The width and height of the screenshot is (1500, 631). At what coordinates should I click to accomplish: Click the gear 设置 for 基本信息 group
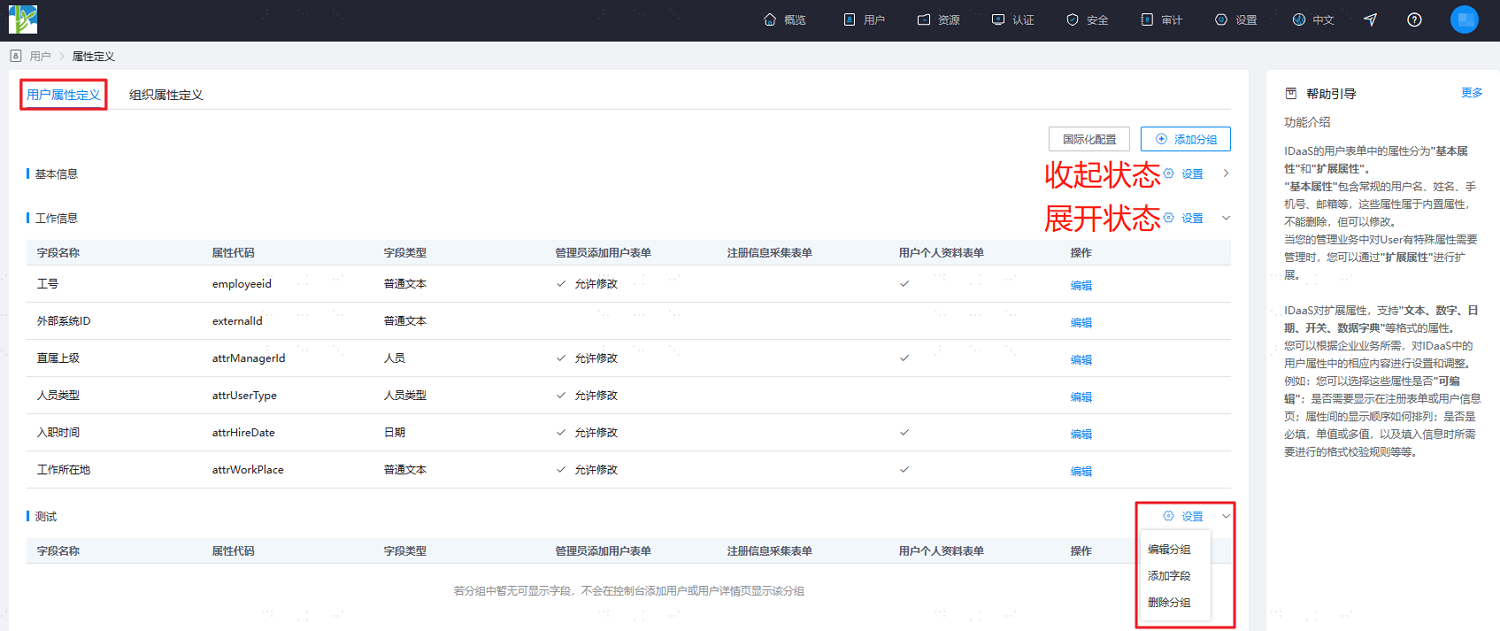pyautogui.click(x=1183, y=174)
